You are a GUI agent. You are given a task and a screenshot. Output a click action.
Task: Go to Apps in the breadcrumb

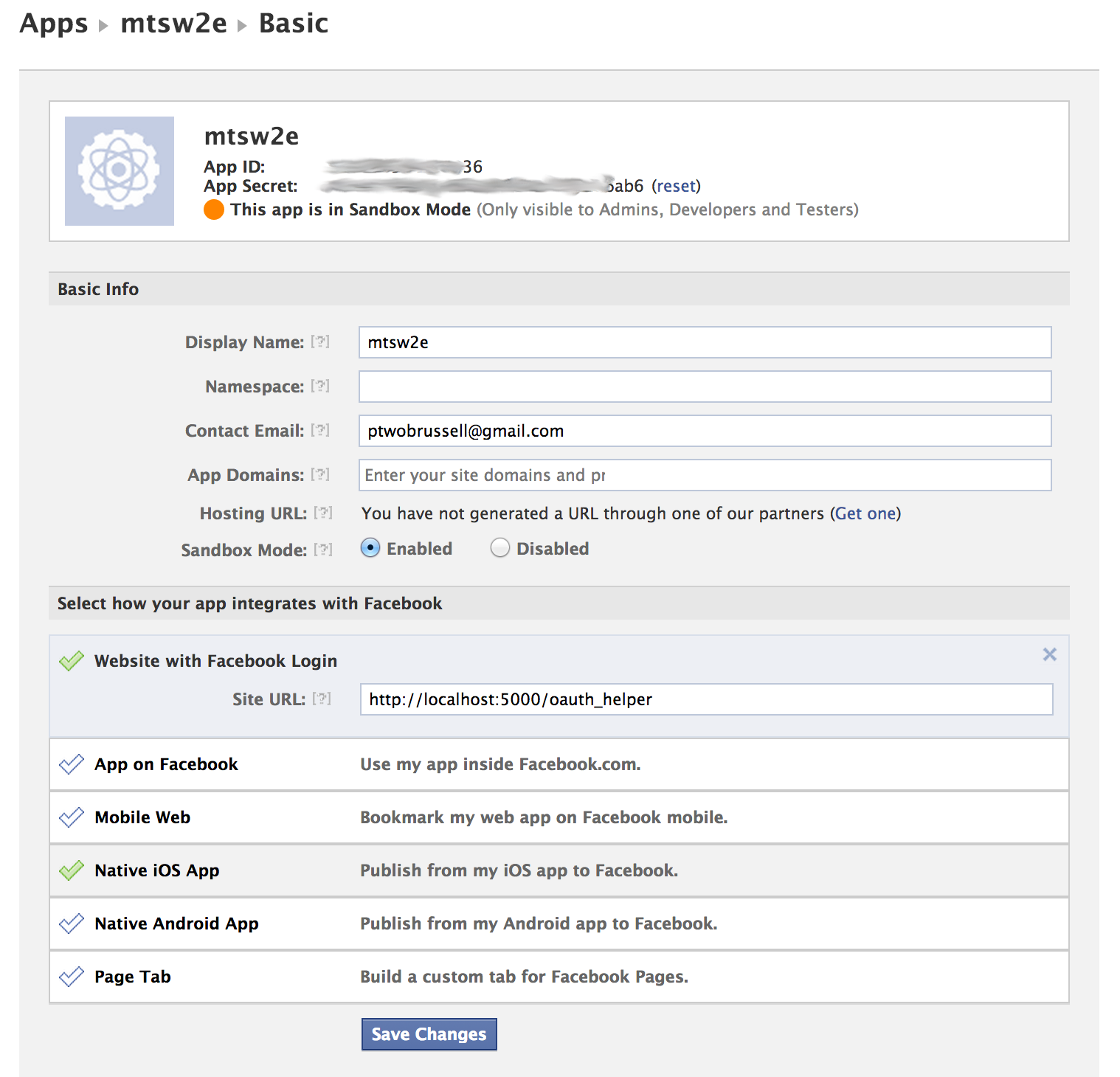click(x=53, y=24)
